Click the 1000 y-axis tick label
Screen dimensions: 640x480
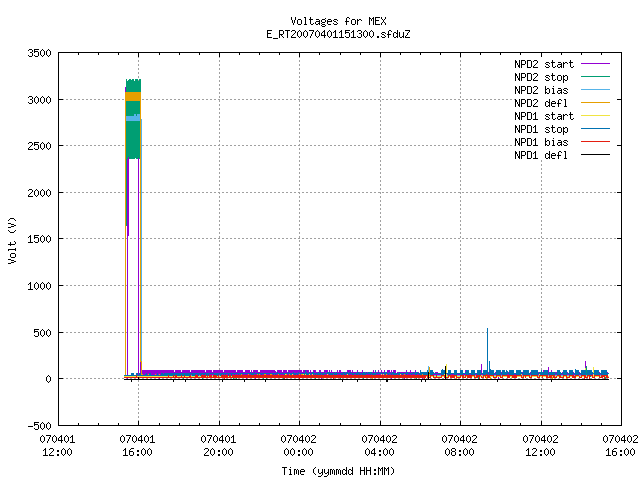(39, 286)
